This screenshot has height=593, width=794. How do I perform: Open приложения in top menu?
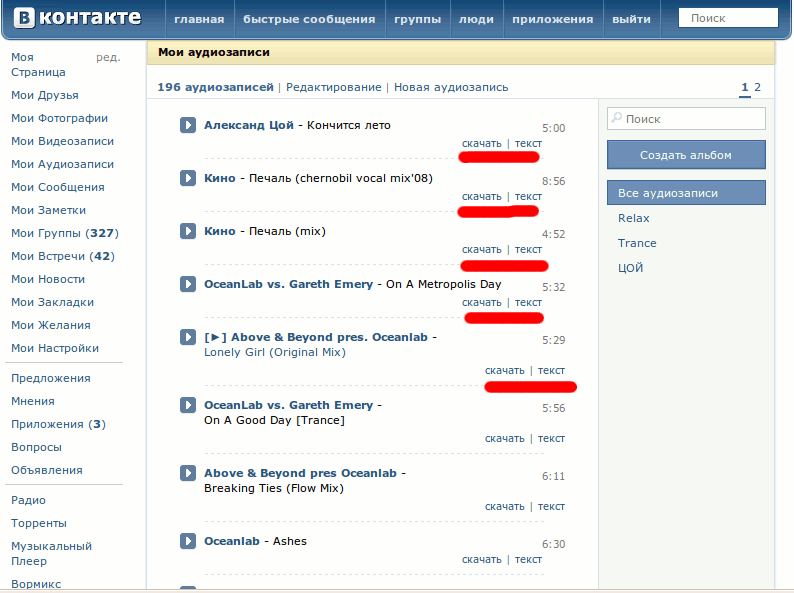tap(552, 19)
